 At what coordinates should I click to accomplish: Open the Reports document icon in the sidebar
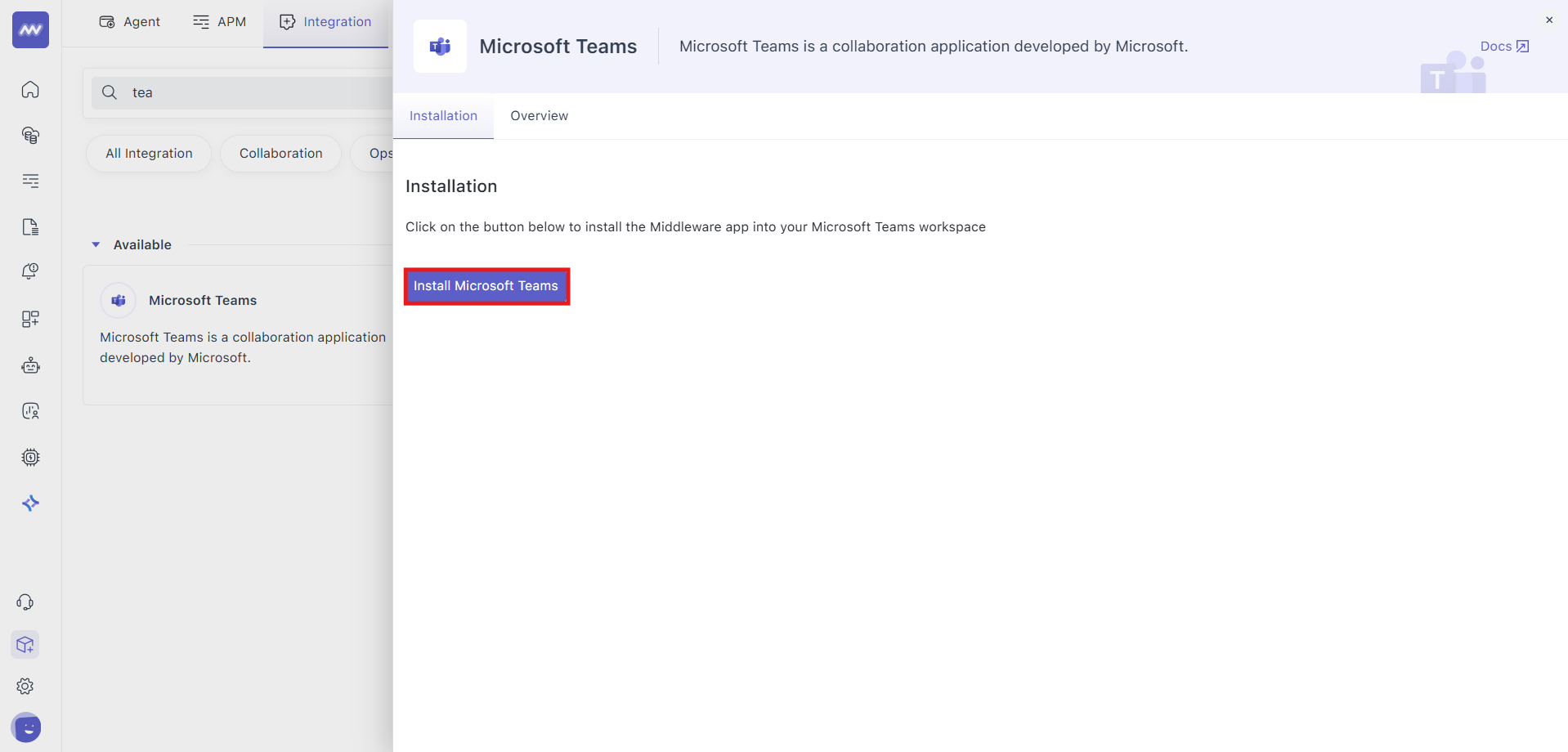pos(30,226)
